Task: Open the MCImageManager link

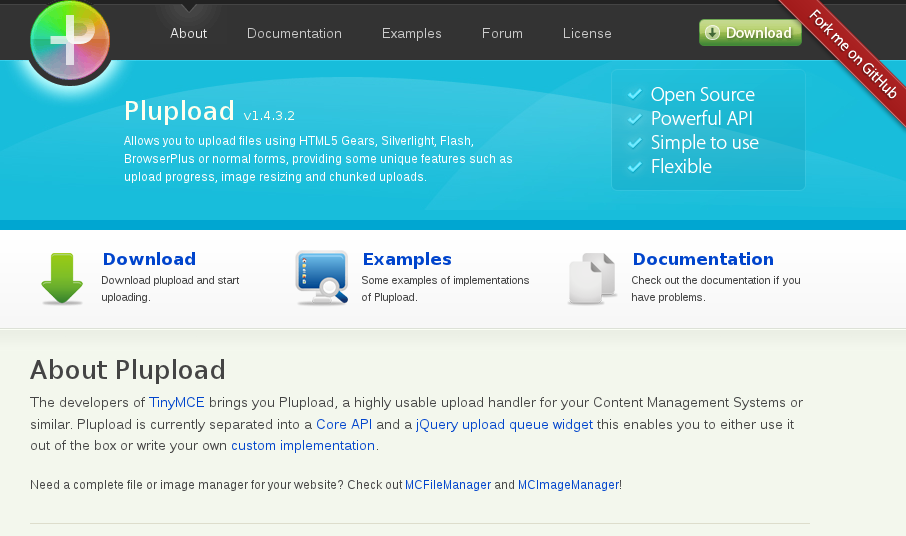Action: 568,485
